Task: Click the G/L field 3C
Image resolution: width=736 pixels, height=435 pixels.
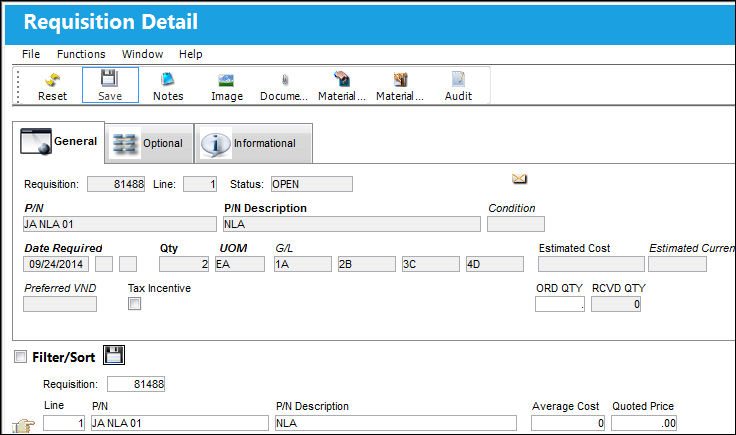Action: (x=430, y=264)
